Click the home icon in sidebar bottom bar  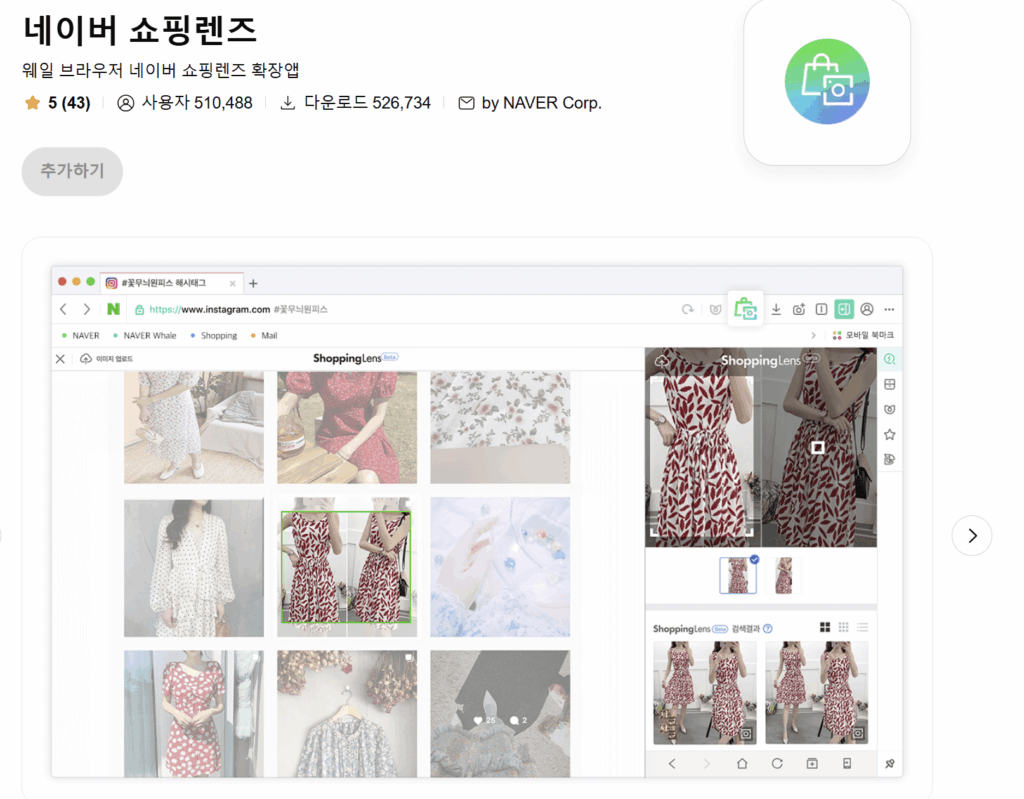tap(742, 763)
